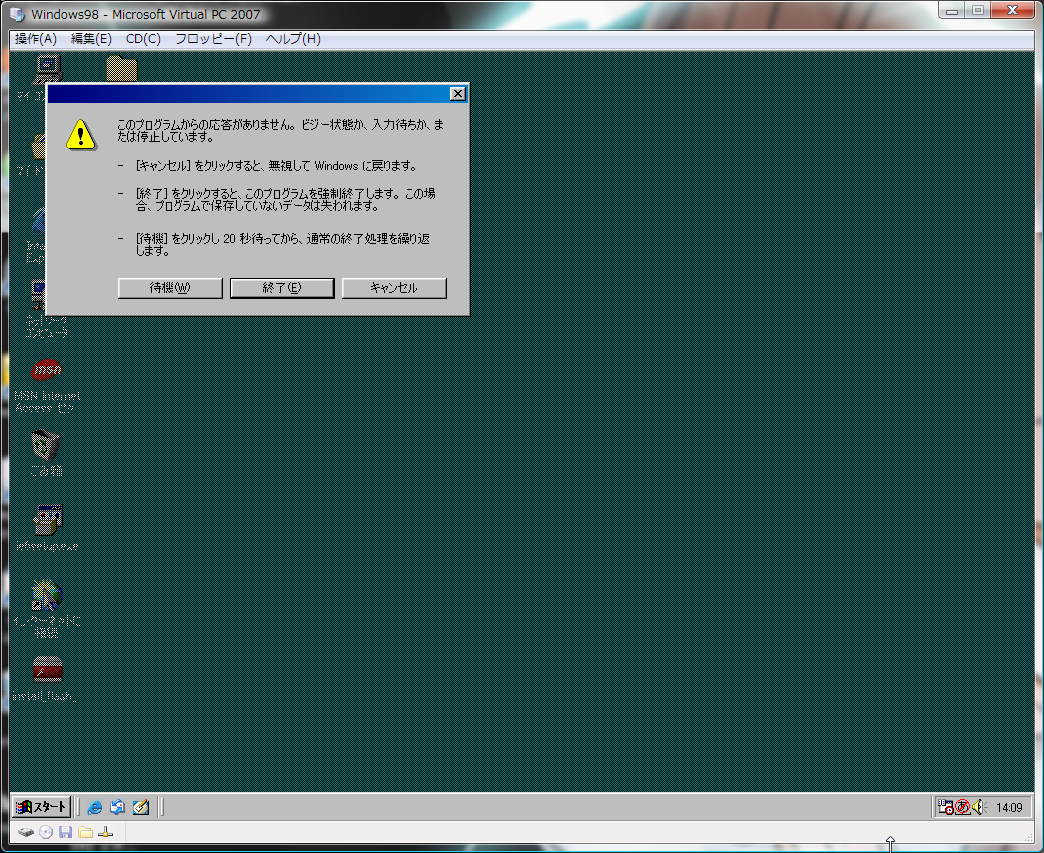Click the キャンセル button in dialog
Screen dimensions: 1044x853
tap(393, 288)
